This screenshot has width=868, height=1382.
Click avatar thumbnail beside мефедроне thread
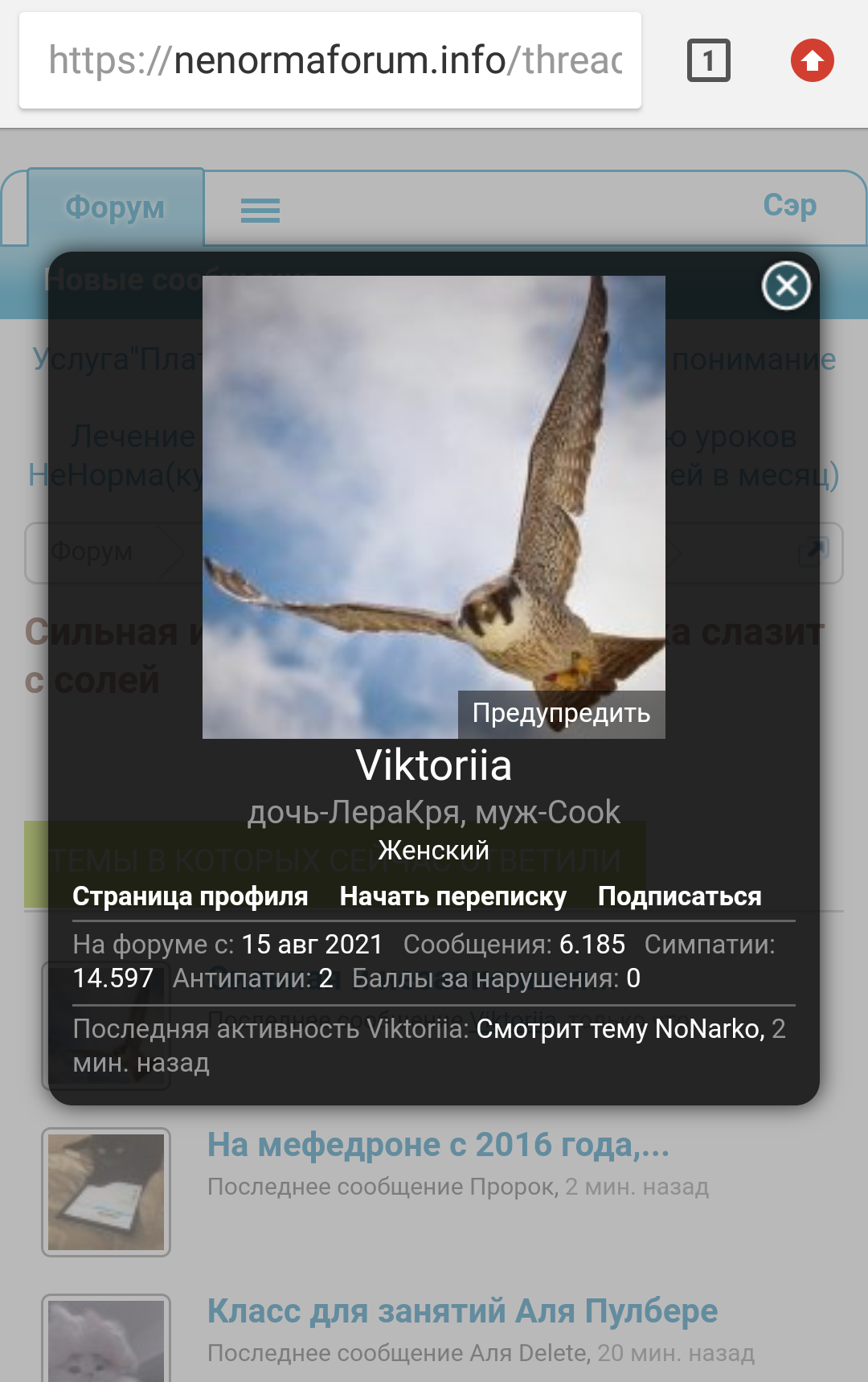point(106,1191)
